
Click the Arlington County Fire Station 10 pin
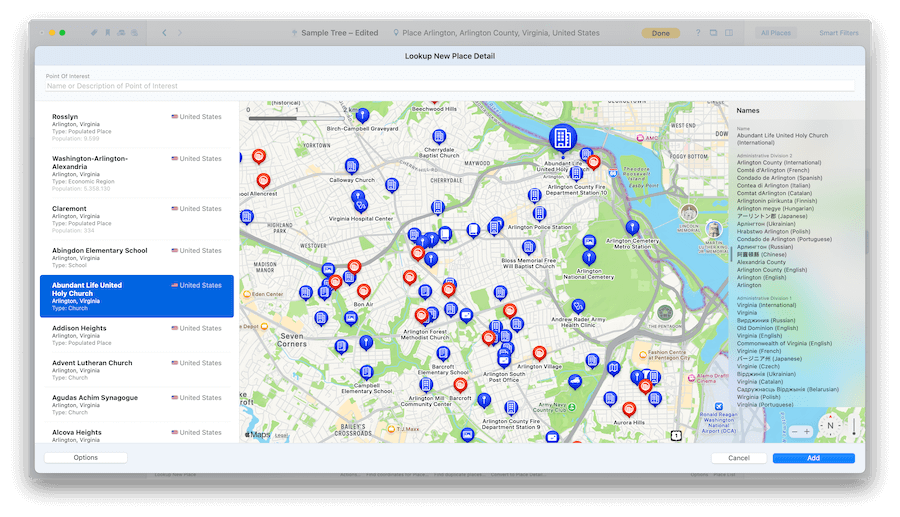pyautogui.click(x=576, y=173)
